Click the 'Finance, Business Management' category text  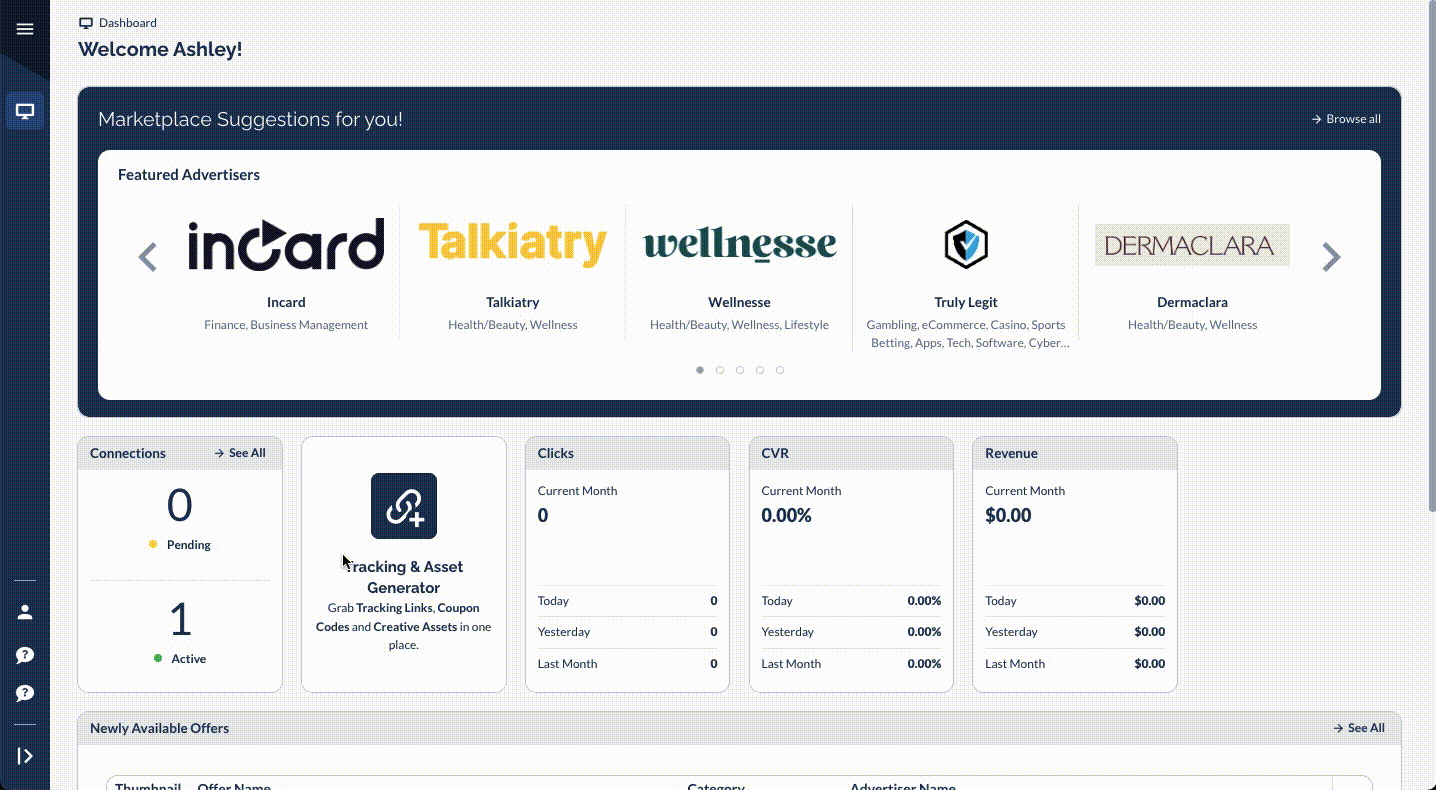(x=286, y=325)
